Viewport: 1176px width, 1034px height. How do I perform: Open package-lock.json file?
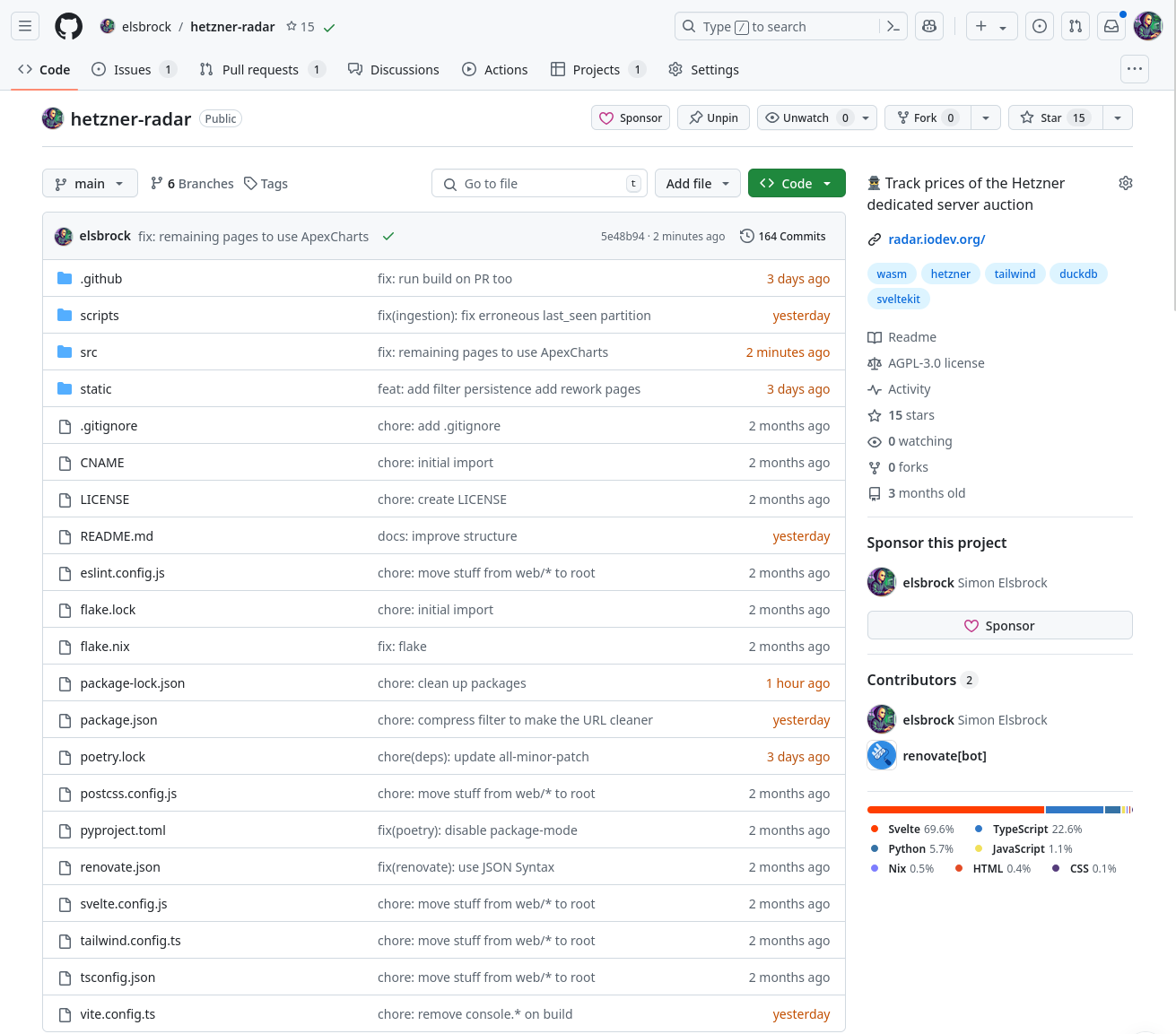coord(133,683)
